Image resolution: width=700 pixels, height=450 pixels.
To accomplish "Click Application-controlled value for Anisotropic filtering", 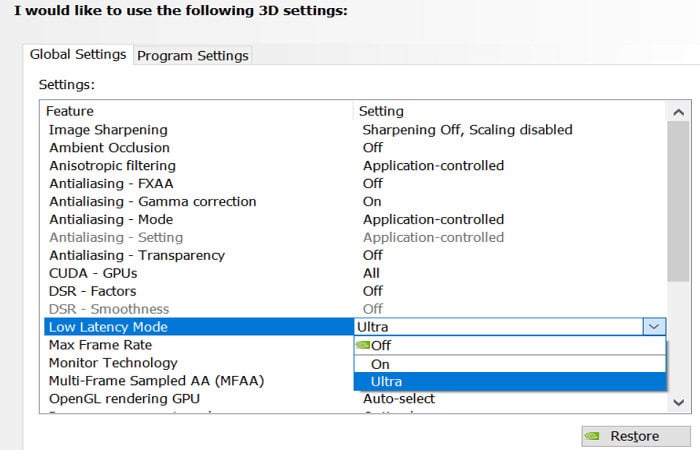I will coord(433,166).
